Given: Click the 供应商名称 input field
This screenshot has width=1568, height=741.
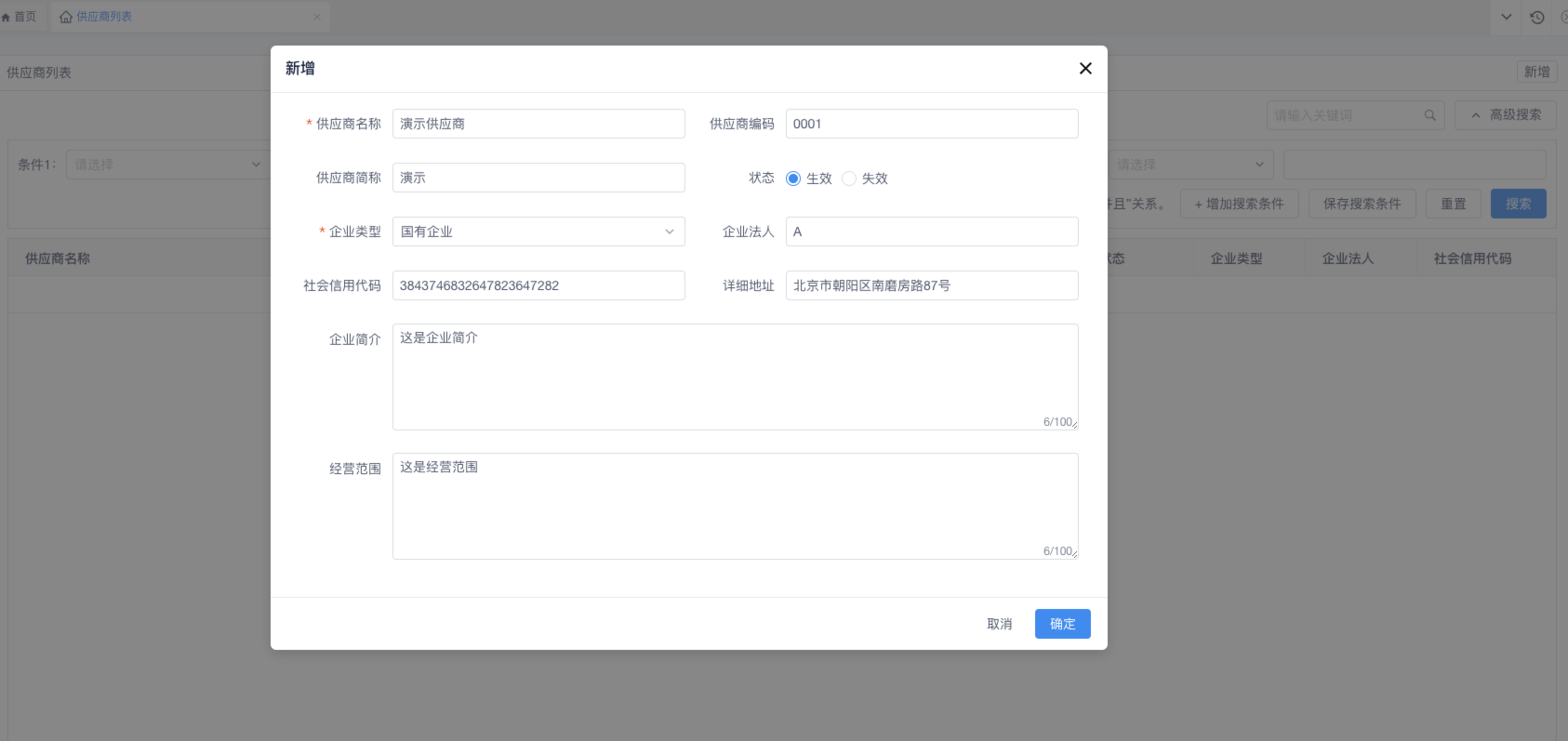Looking at the screenshot, I should click(x=538, y=124).
